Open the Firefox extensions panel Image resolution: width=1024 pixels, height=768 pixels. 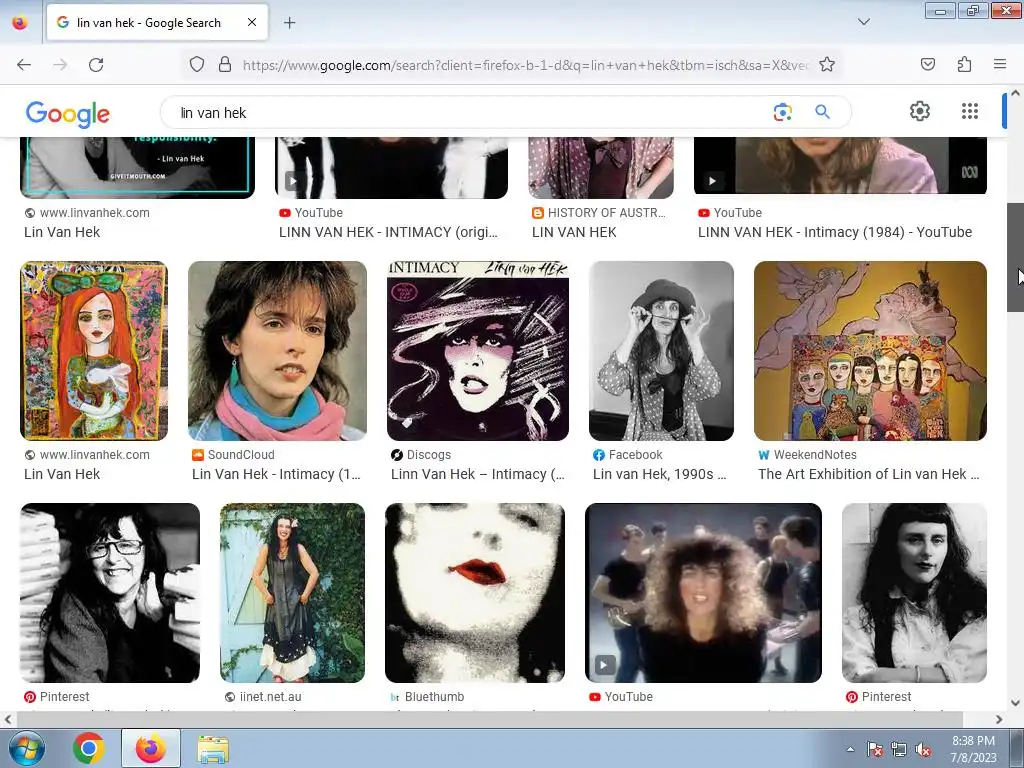(x=964, y=65)
